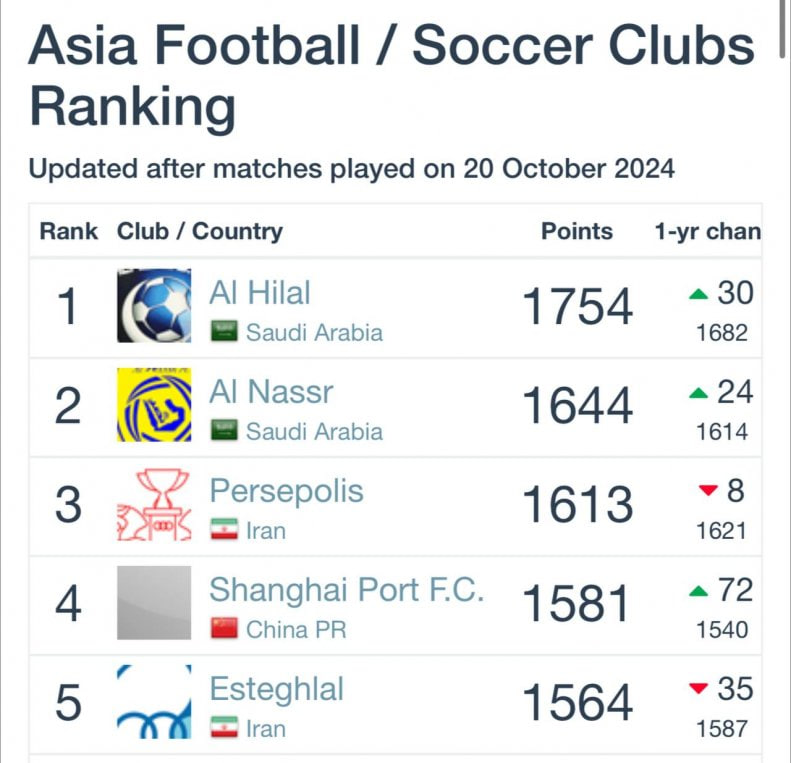Open the Persepolis club page
This screenshot has width=791, height=763.
pyautogui.click(x=286, y=492)
